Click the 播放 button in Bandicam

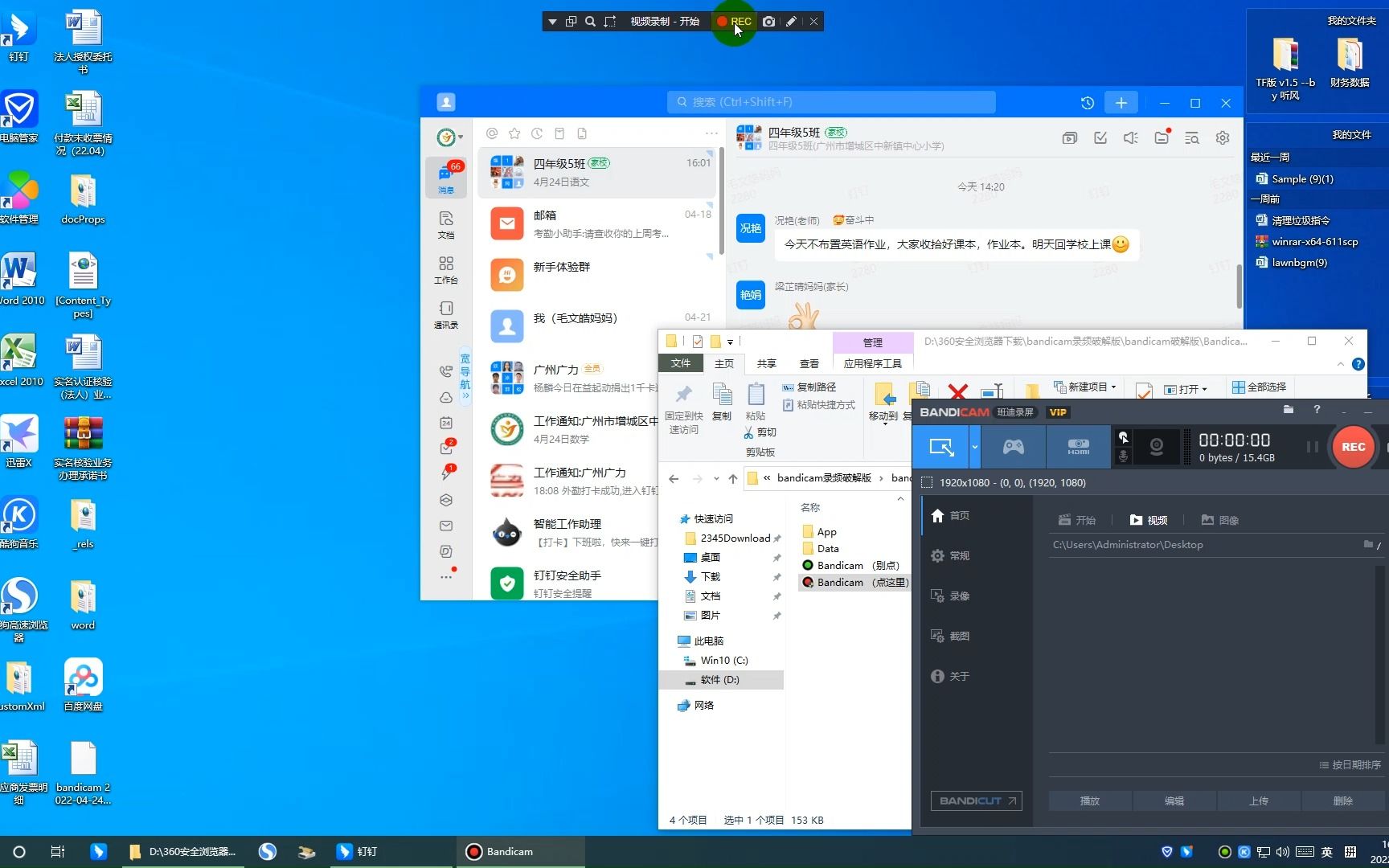[x=1090, y=801]
